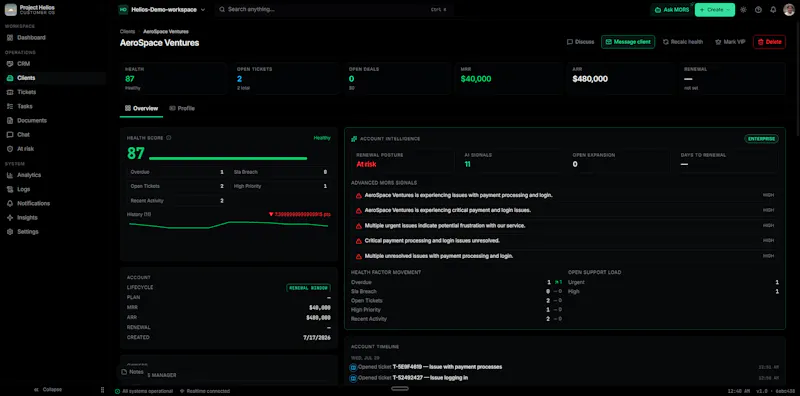Click the Account Intelligence panel icon
This screenshot has width=800, height=396.
click(354, 139)
